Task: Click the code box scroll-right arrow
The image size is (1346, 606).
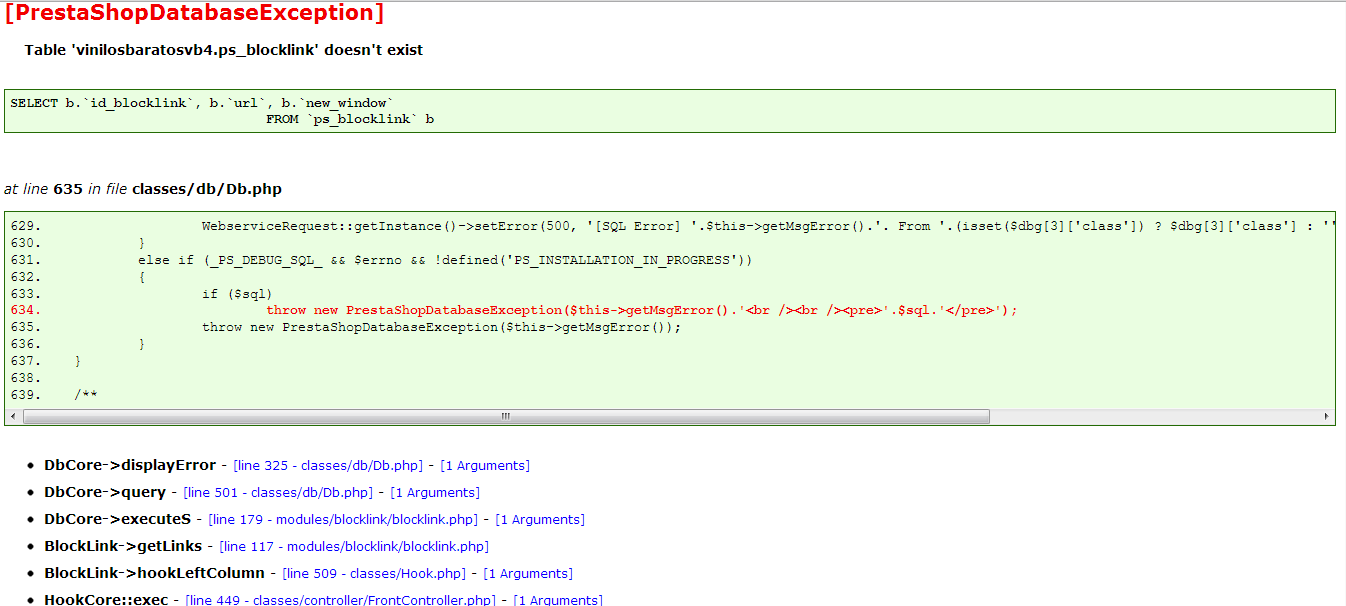Action: click(1326, 416)
